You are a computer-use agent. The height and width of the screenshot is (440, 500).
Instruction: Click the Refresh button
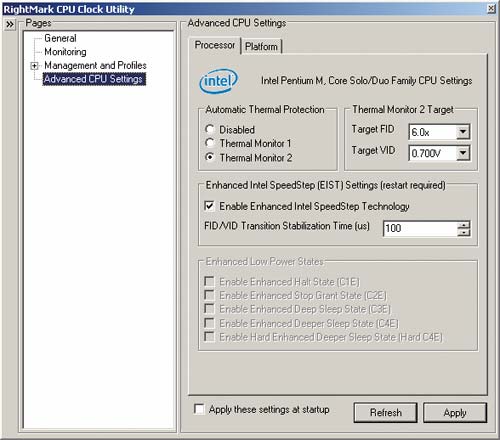click(x=386, y=413)
